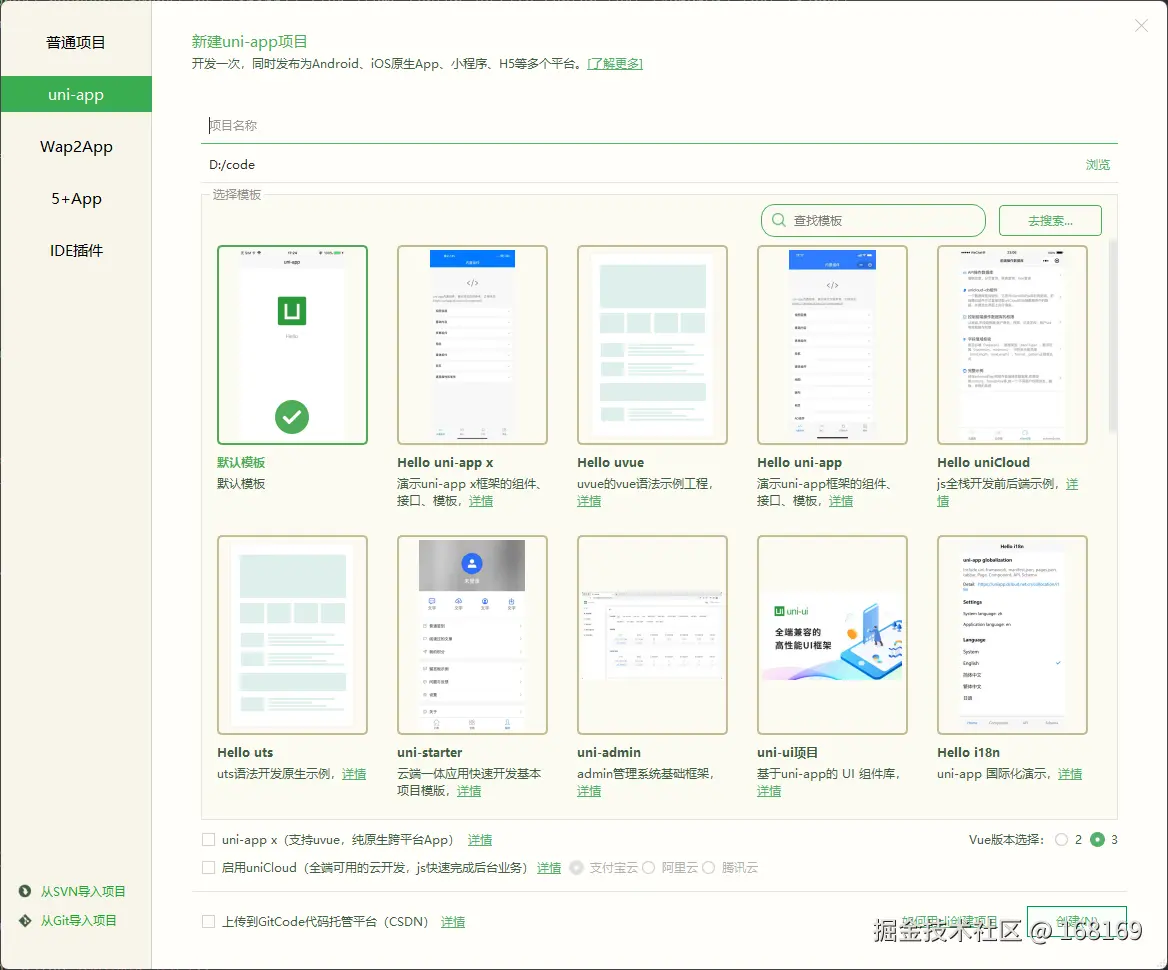Open 详情 link for uni-starter

point(469,791)
